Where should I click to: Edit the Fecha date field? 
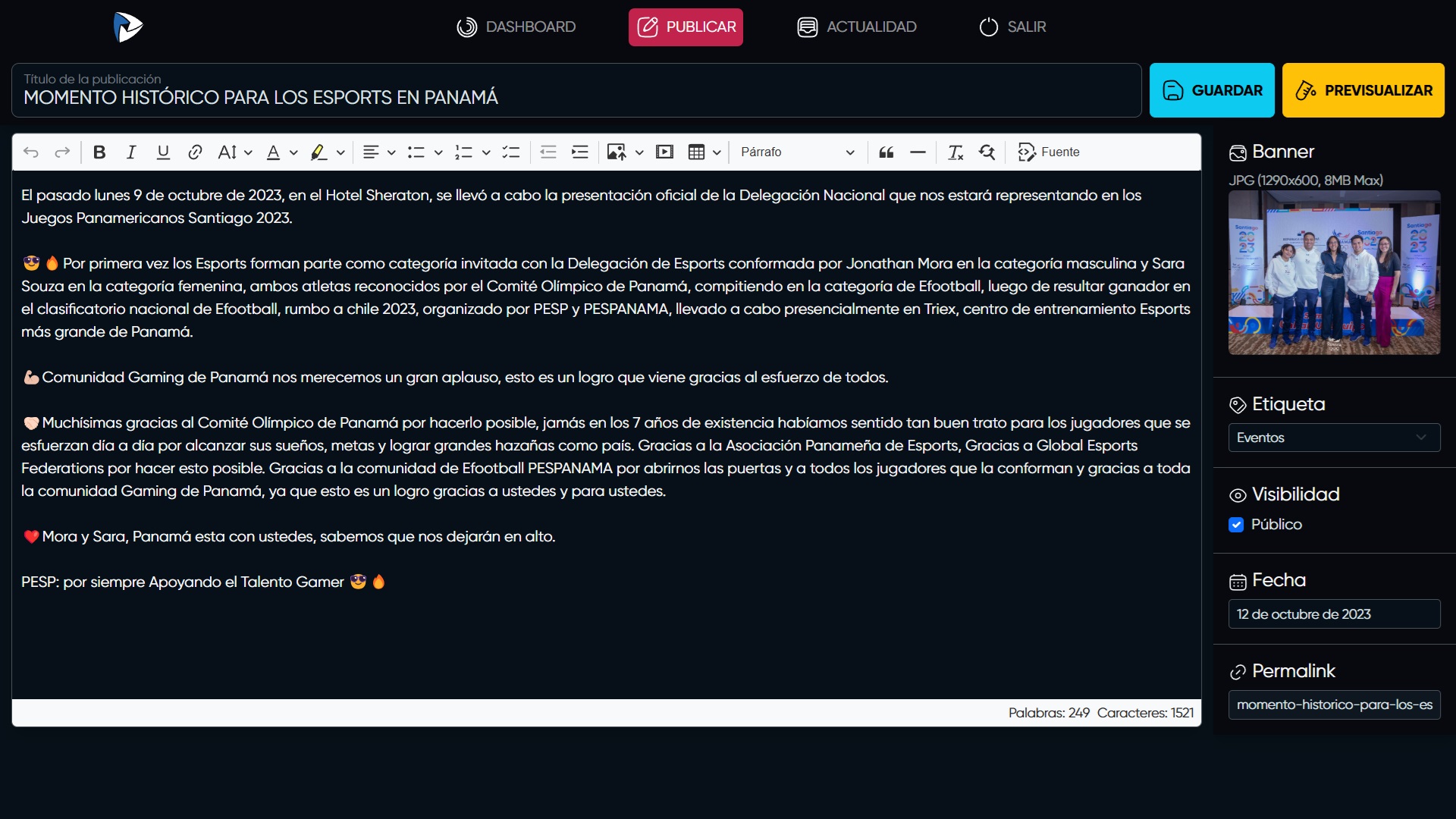[1334, 614]
